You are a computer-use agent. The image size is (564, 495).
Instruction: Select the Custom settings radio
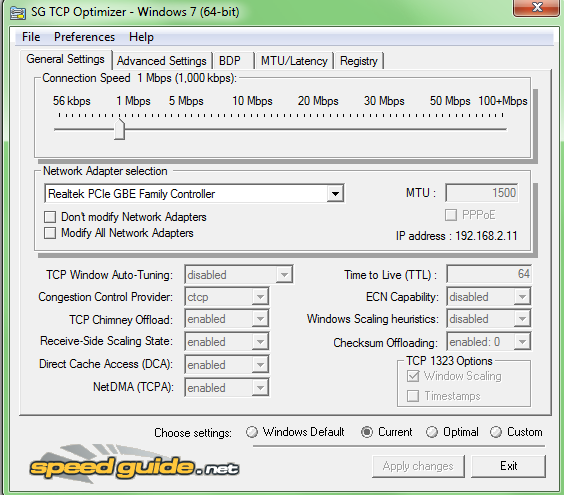pyautogui.click(x=496, y=432)
